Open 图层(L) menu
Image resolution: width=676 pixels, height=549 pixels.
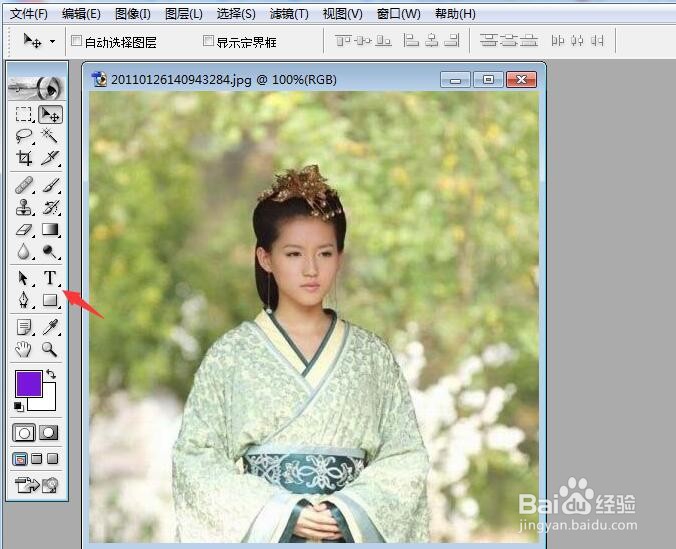184,14
